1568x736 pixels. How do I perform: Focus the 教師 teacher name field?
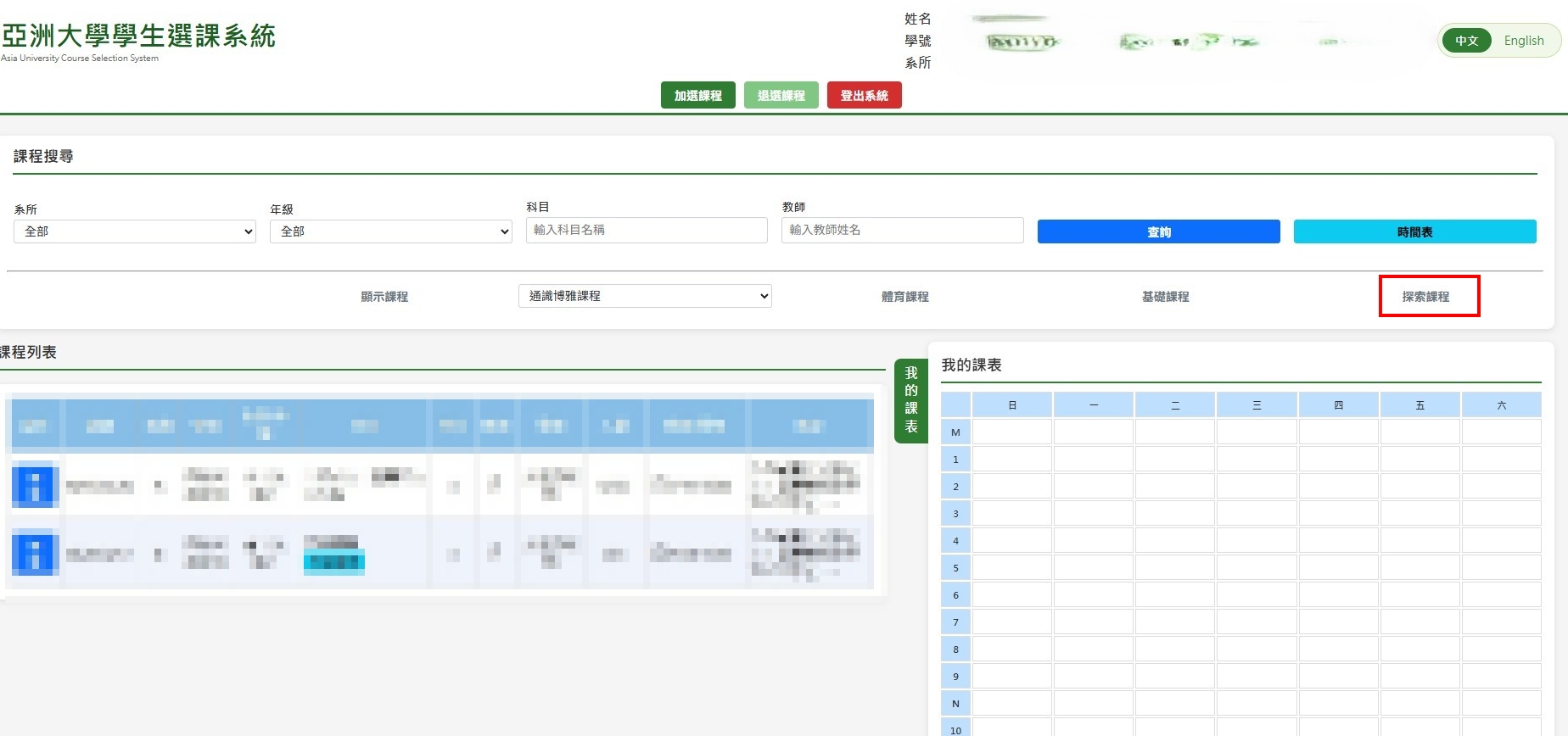tap(902, 230)
